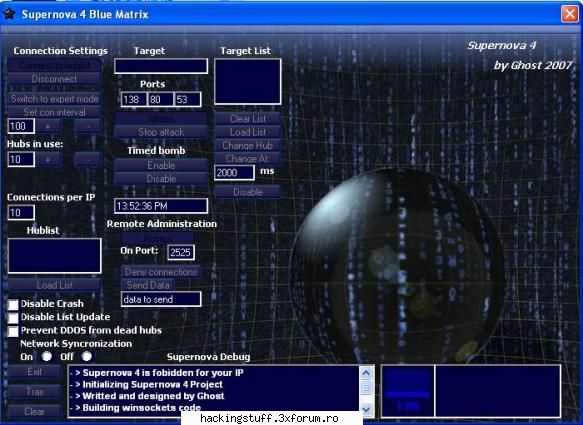Click the Tray button
This screenshot has height=425, width=583.
coord(35,392)
